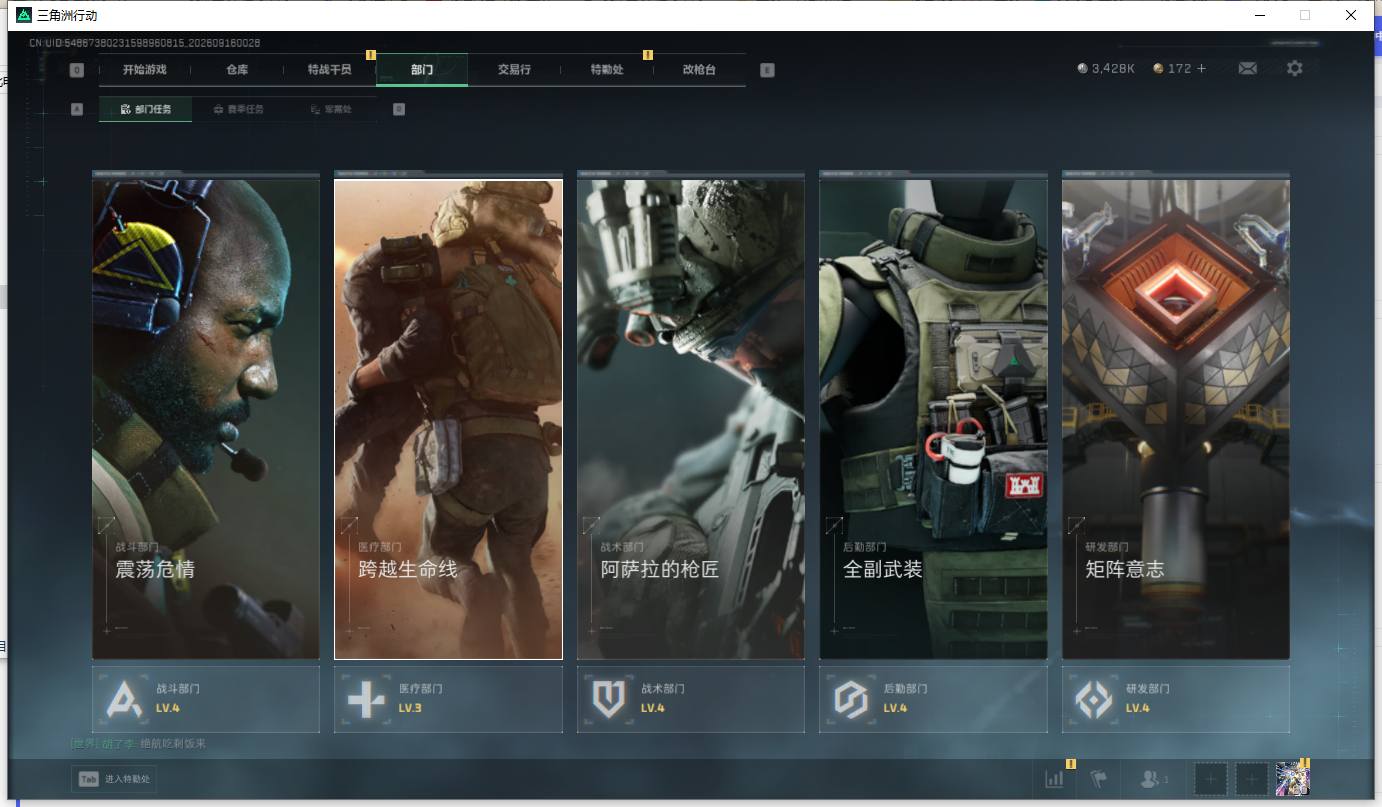Image resolution: width=1382 pixels, height=807 pixels.
Task: Click the 3,428K balance text
Action: [x=1113, y=69]
